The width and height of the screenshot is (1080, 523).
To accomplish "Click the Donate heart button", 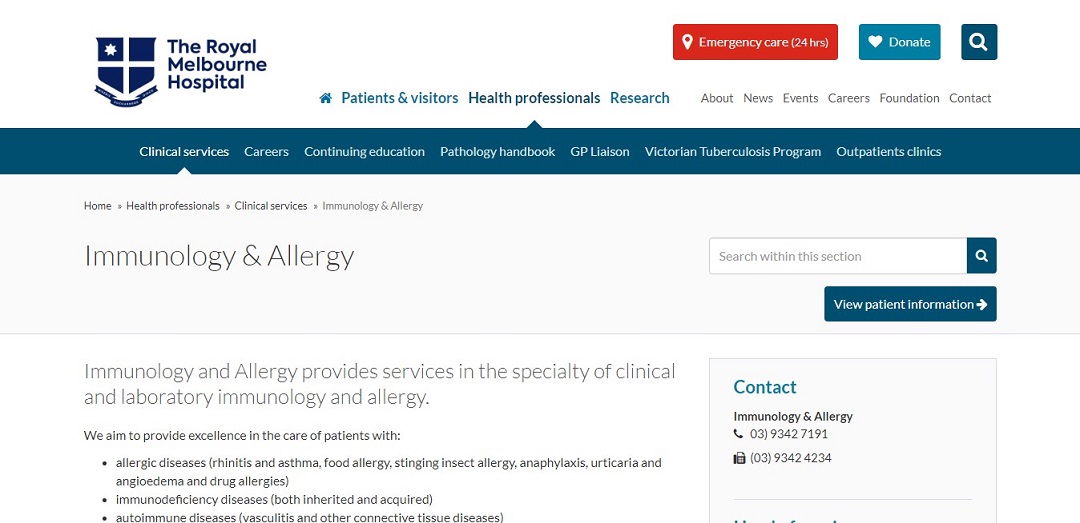I will (899, 42).
